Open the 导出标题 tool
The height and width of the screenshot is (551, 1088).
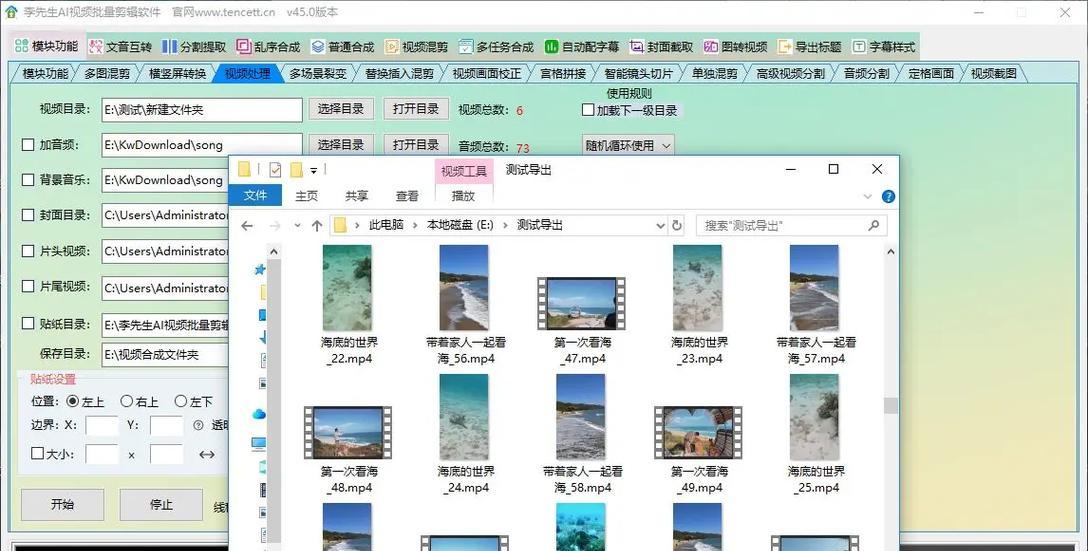(x=810, y=46)
